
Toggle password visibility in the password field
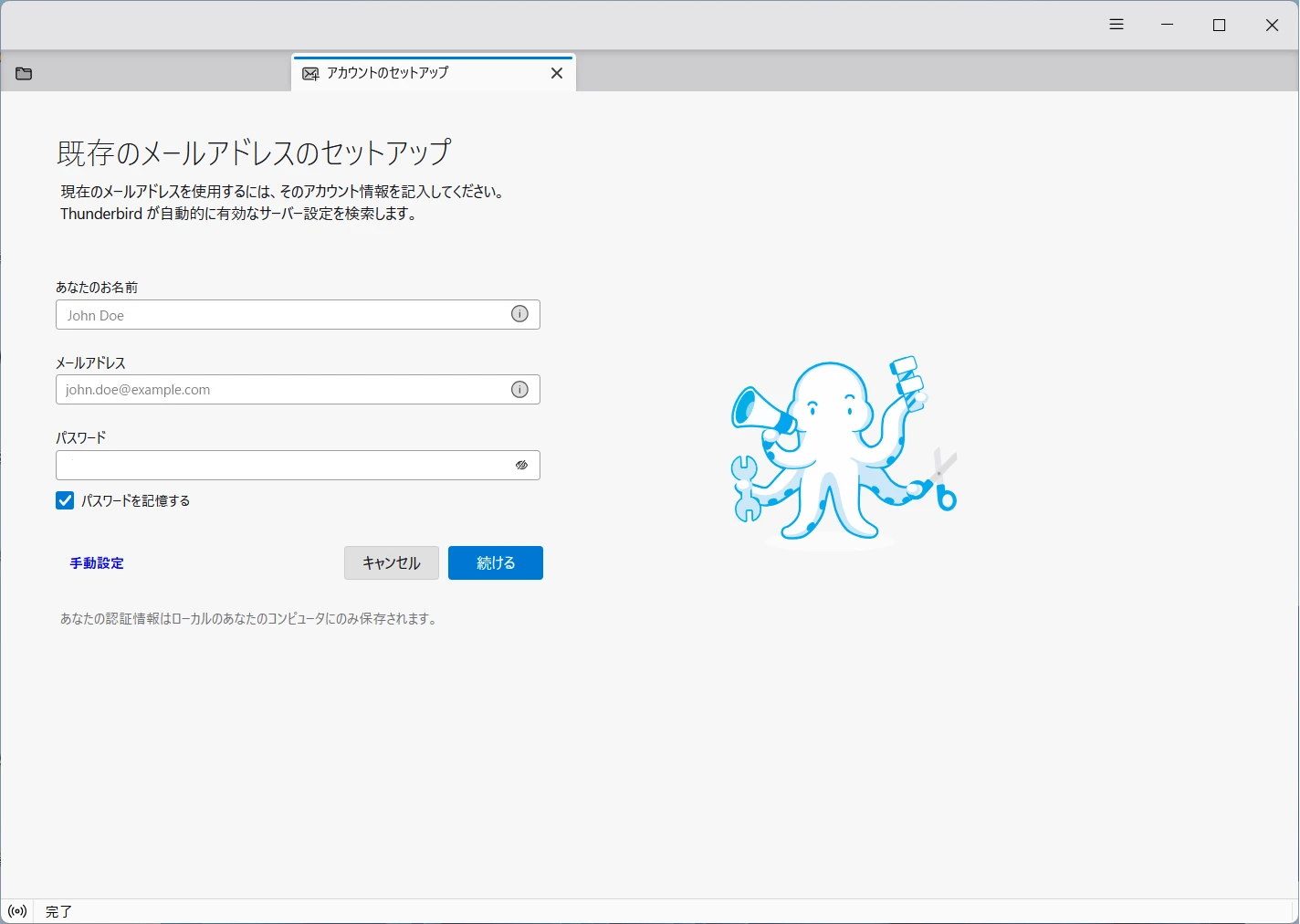point(521,465)
